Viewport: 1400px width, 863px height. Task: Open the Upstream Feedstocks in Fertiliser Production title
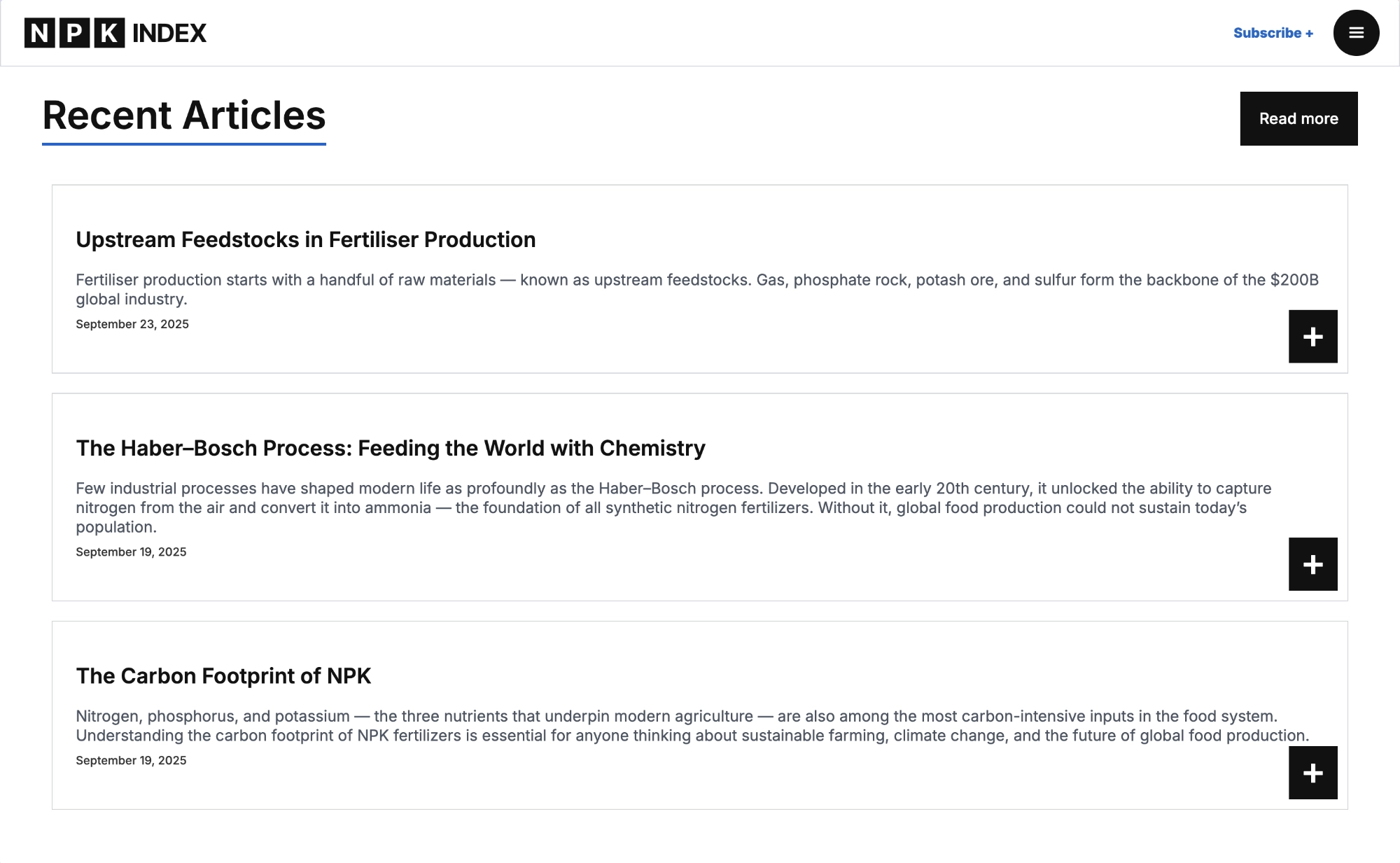pyautogui.click(x=305, y=239)
